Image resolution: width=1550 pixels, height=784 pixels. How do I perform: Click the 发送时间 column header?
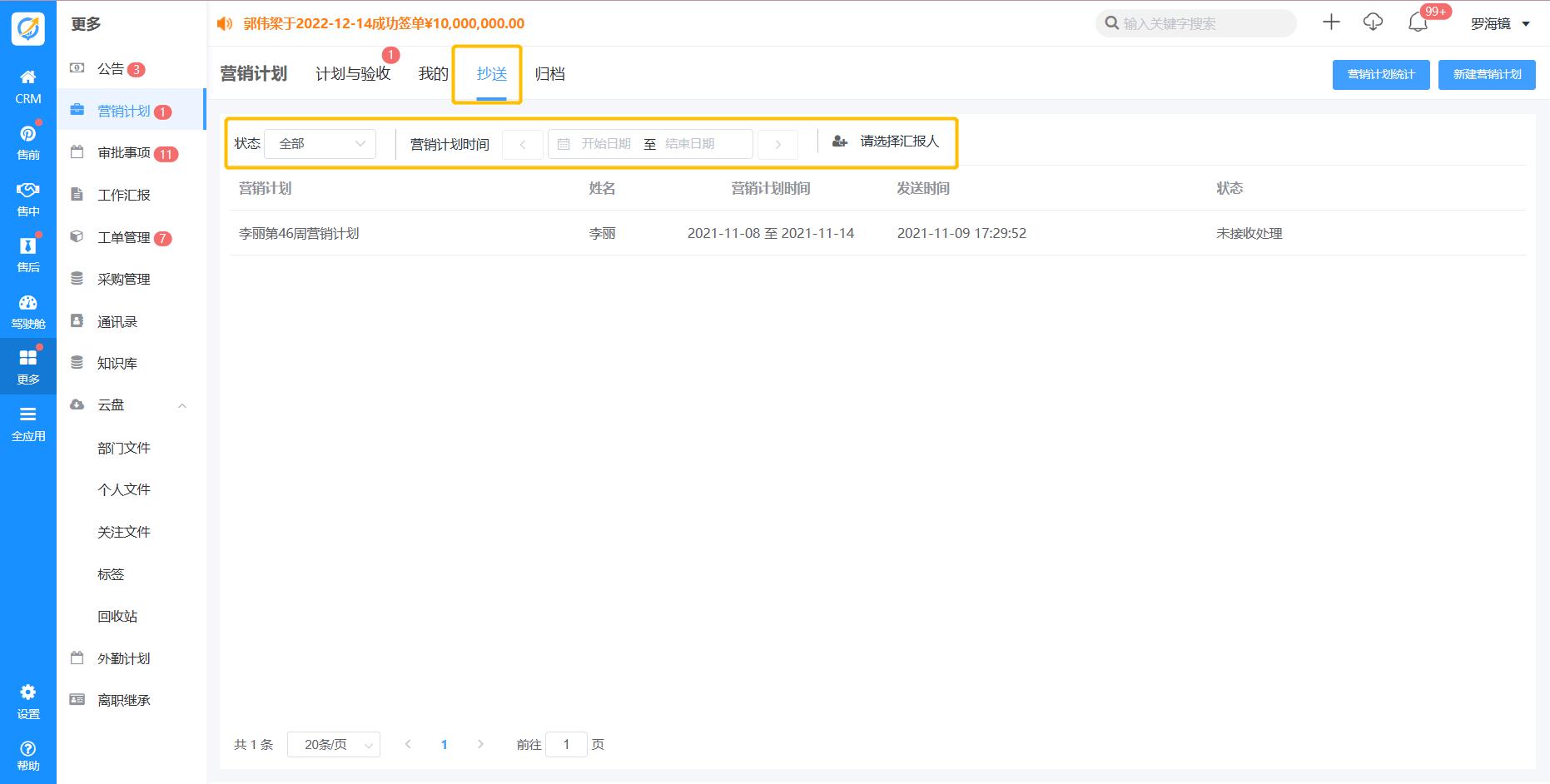923,188
